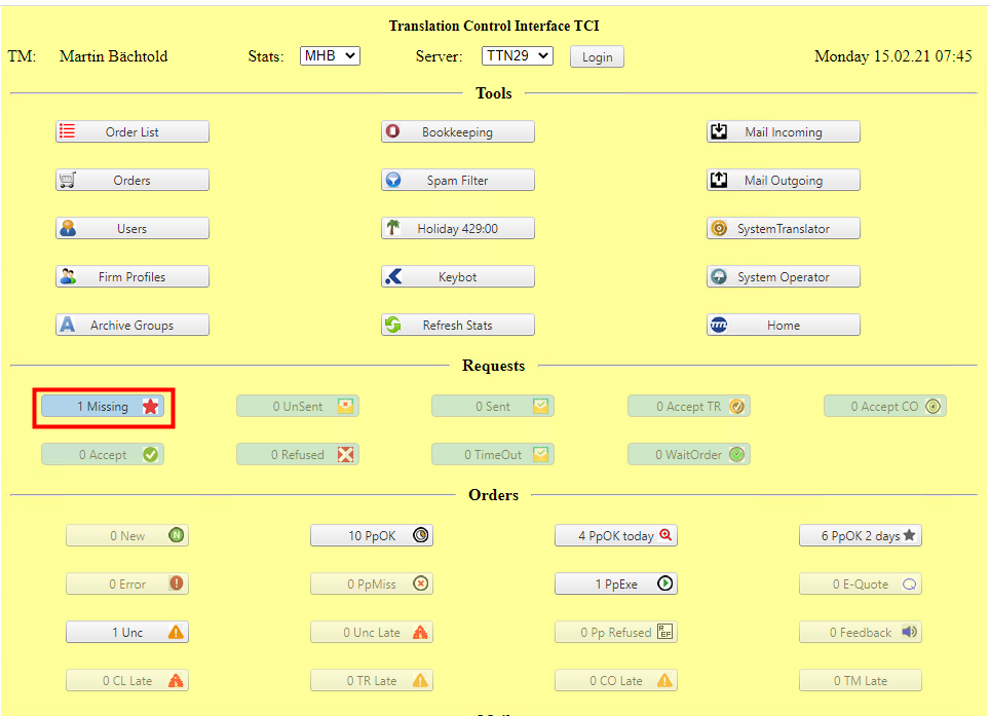Open the Stats MHB dropdown
The height and width of the screenshot is (720, 990).
329,56
